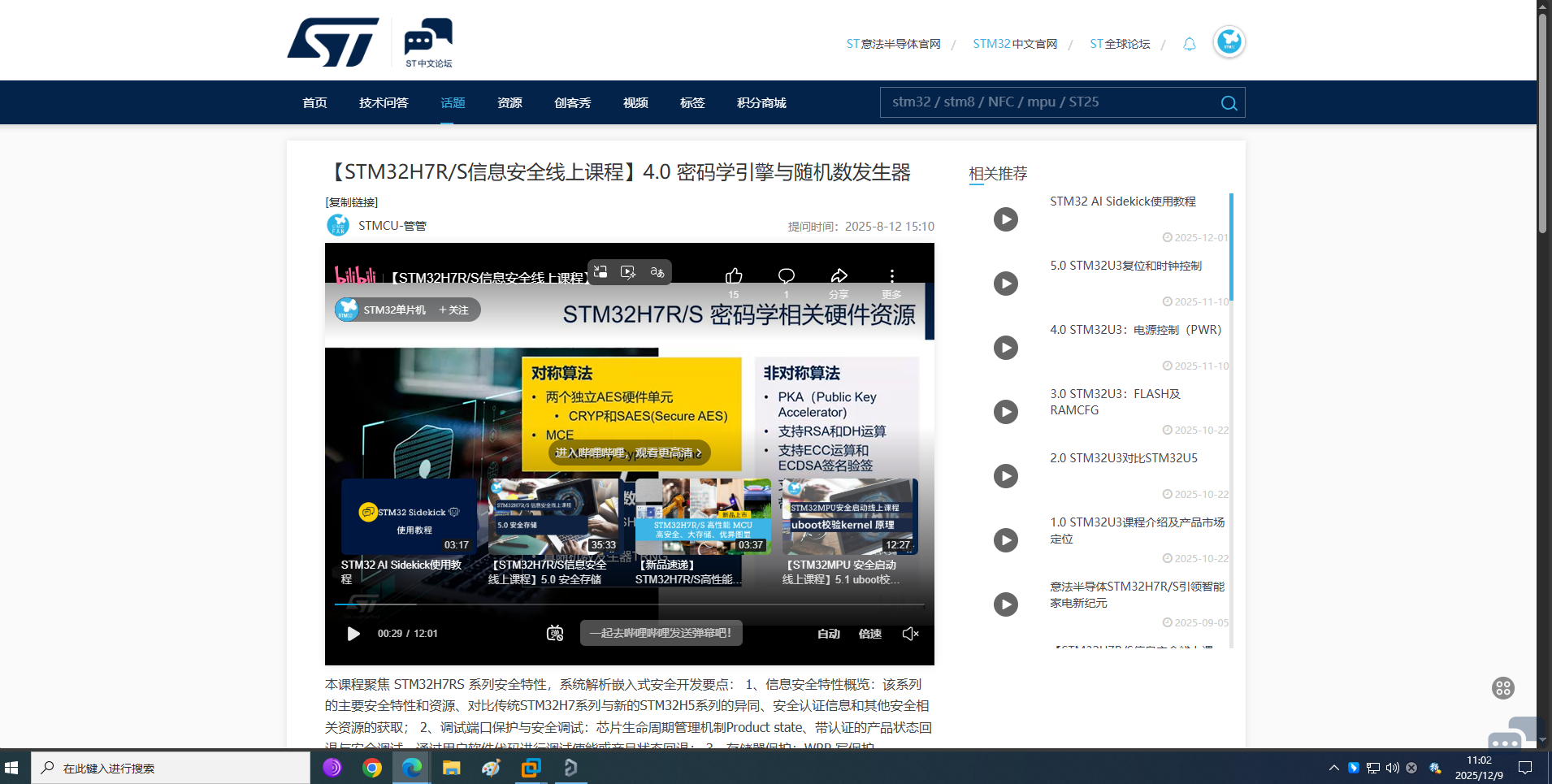Play icon beside 2.0 STM32U3对比STM32U5
Viewport: 1552px width, 784px height.
pyautogui.click(x=1006, y=476)
